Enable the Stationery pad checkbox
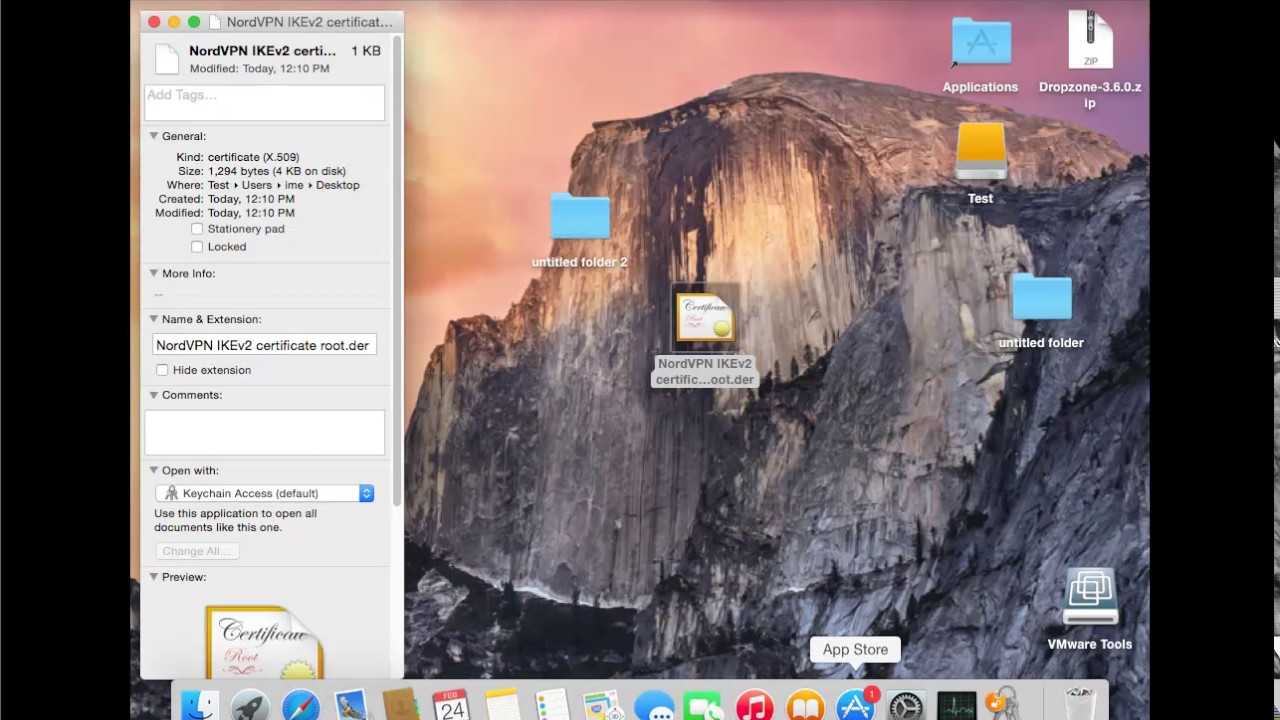Viewport: 1280px width, 720px height. pos(197,229)
